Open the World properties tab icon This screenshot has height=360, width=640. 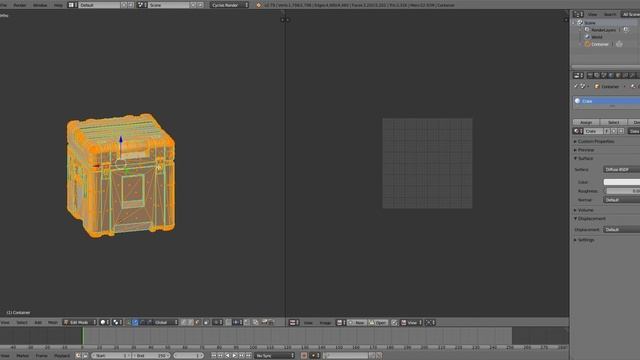point(611,76)
